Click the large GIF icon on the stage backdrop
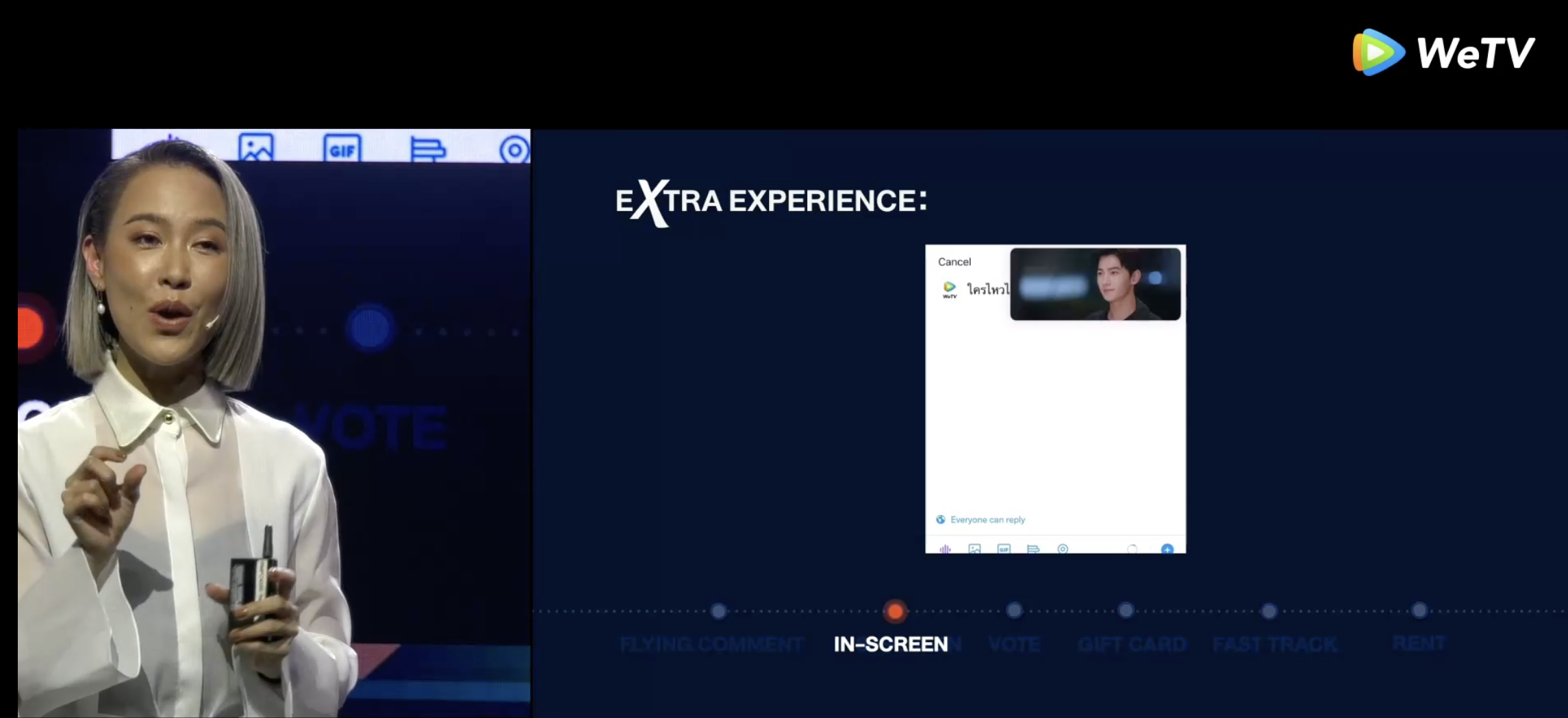Screen dimensions: 1568x718 [x=342, y=147]
